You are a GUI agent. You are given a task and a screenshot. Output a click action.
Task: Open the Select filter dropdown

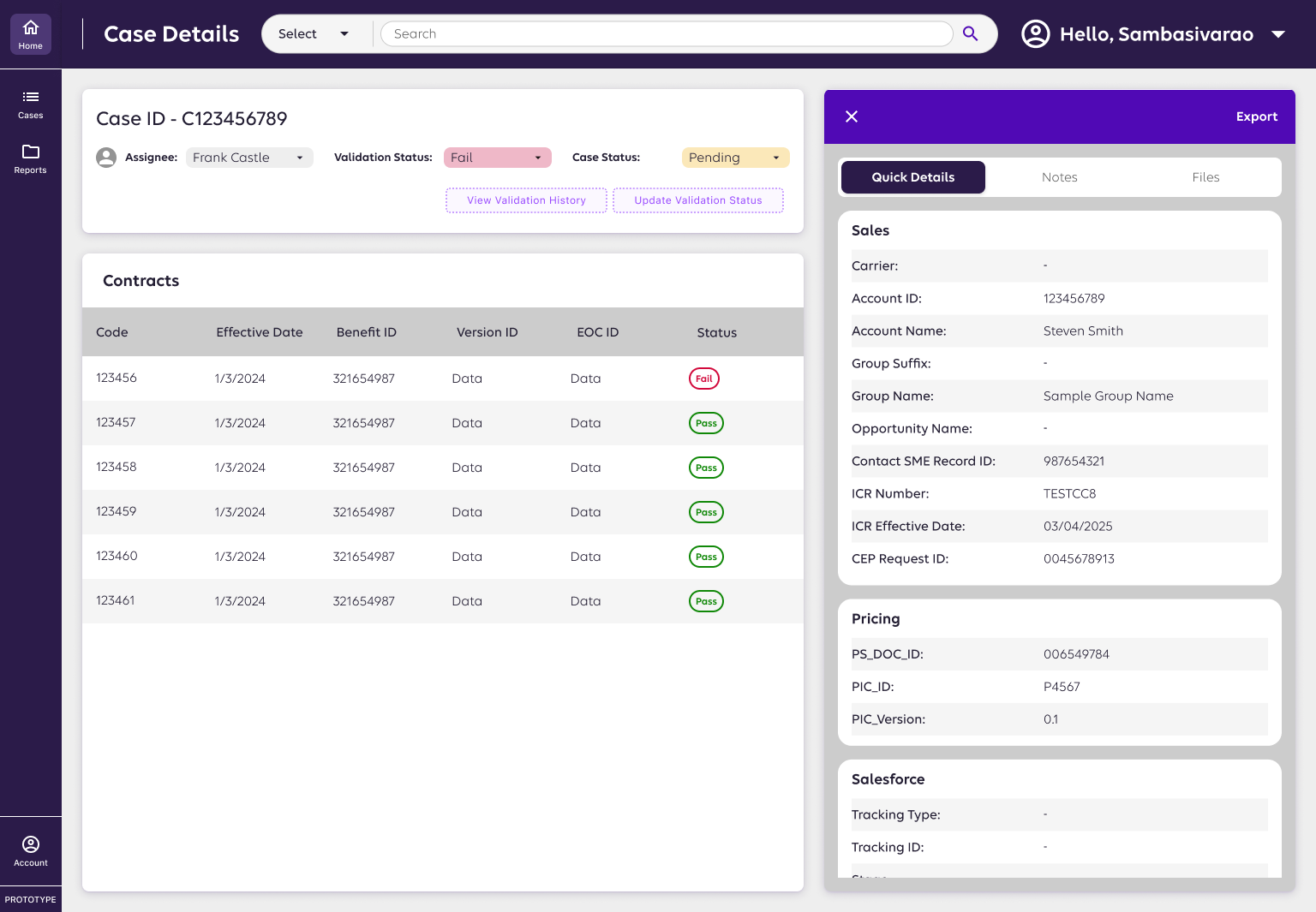(316, 33)
